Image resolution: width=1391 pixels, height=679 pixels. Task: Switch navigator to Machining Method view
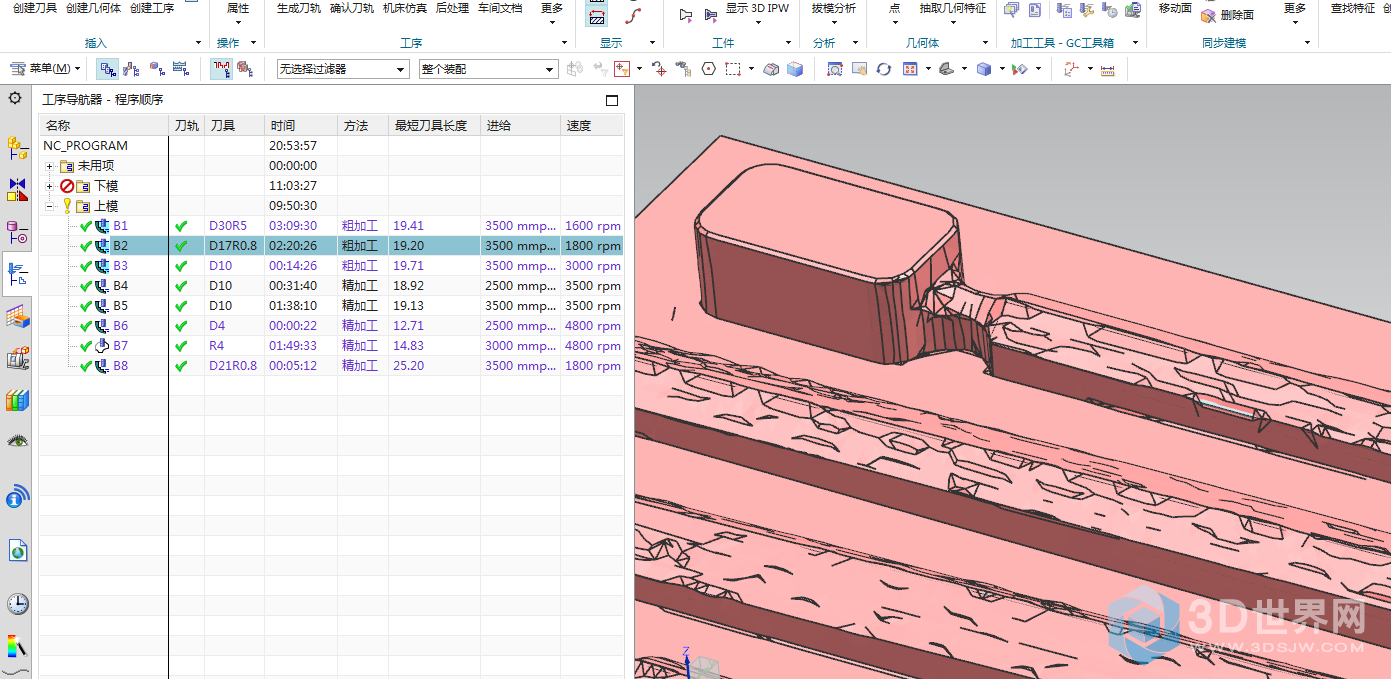click(180, 69)
